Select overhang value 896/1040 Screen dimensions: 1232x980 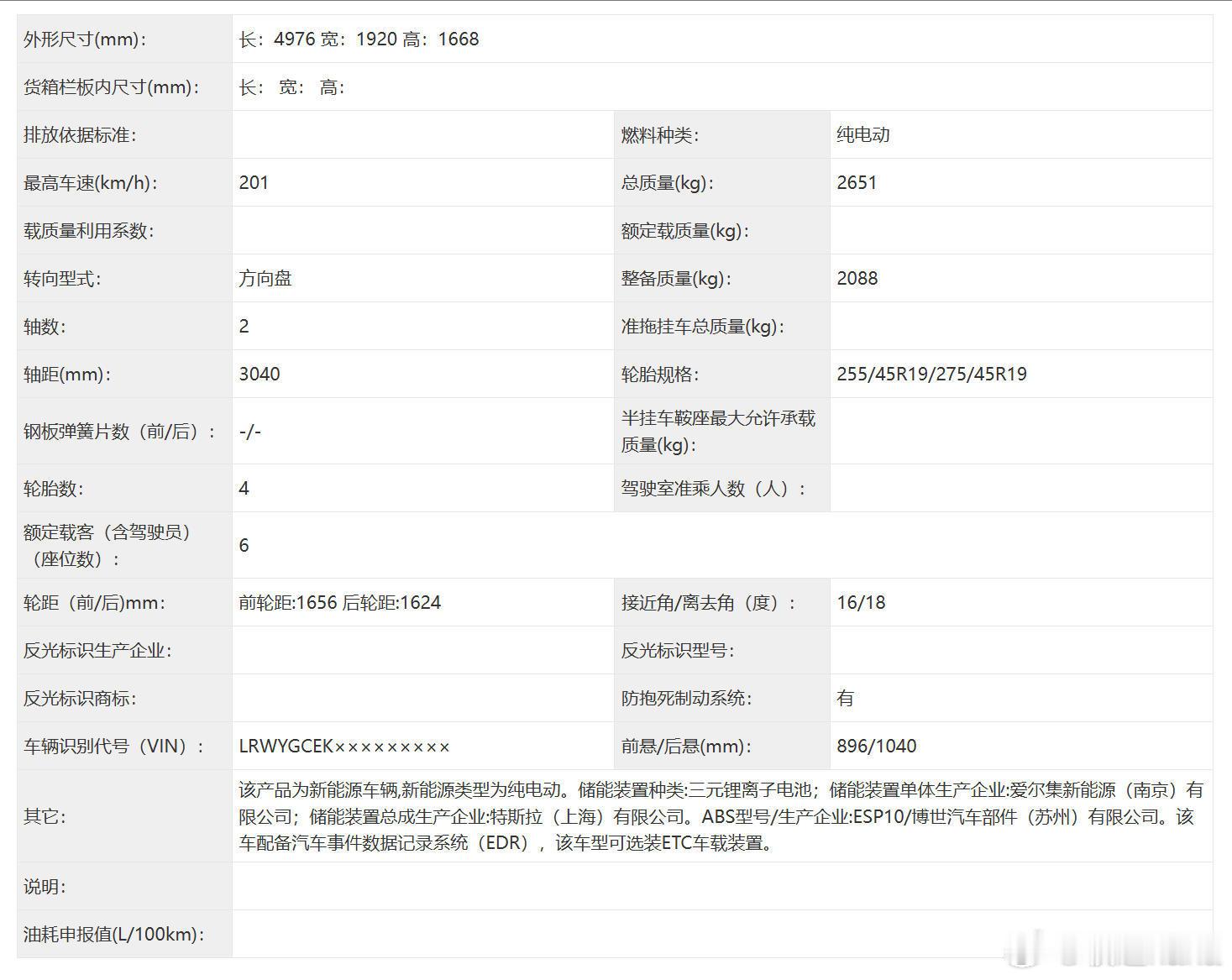tap(877, 746)
